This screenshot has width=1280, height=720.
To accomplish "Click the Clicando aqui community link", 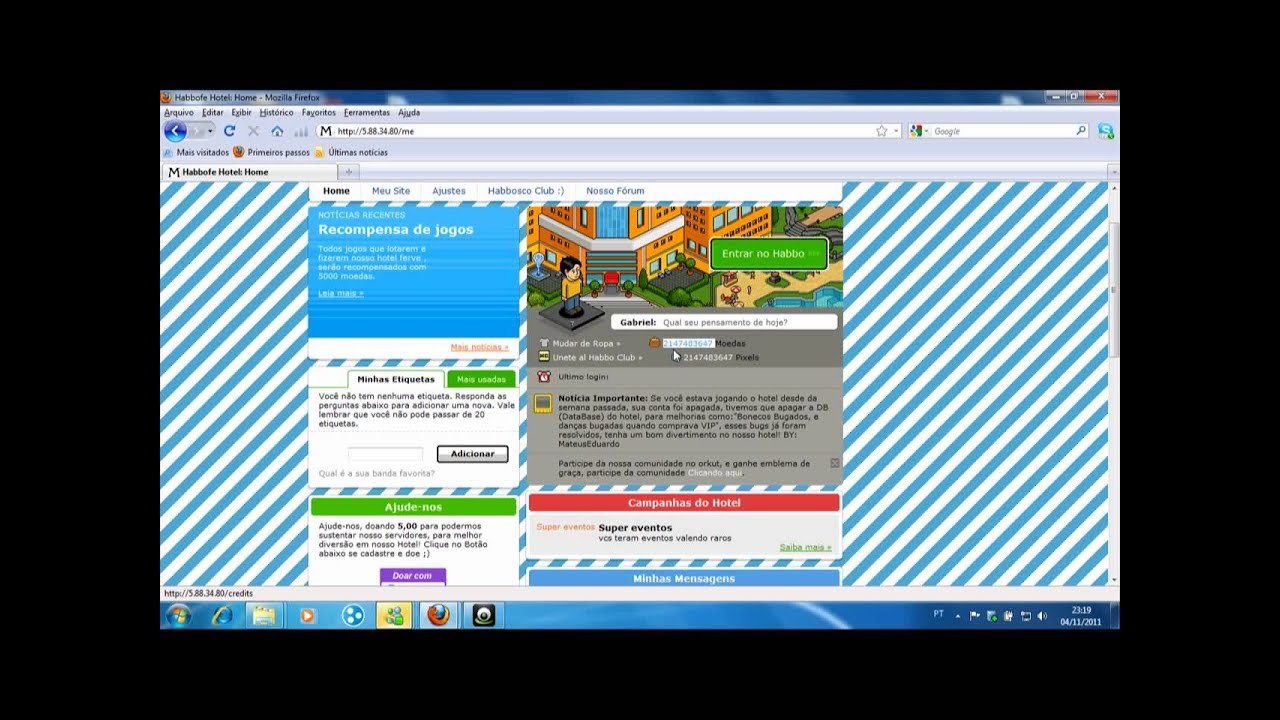I will 715,472.
